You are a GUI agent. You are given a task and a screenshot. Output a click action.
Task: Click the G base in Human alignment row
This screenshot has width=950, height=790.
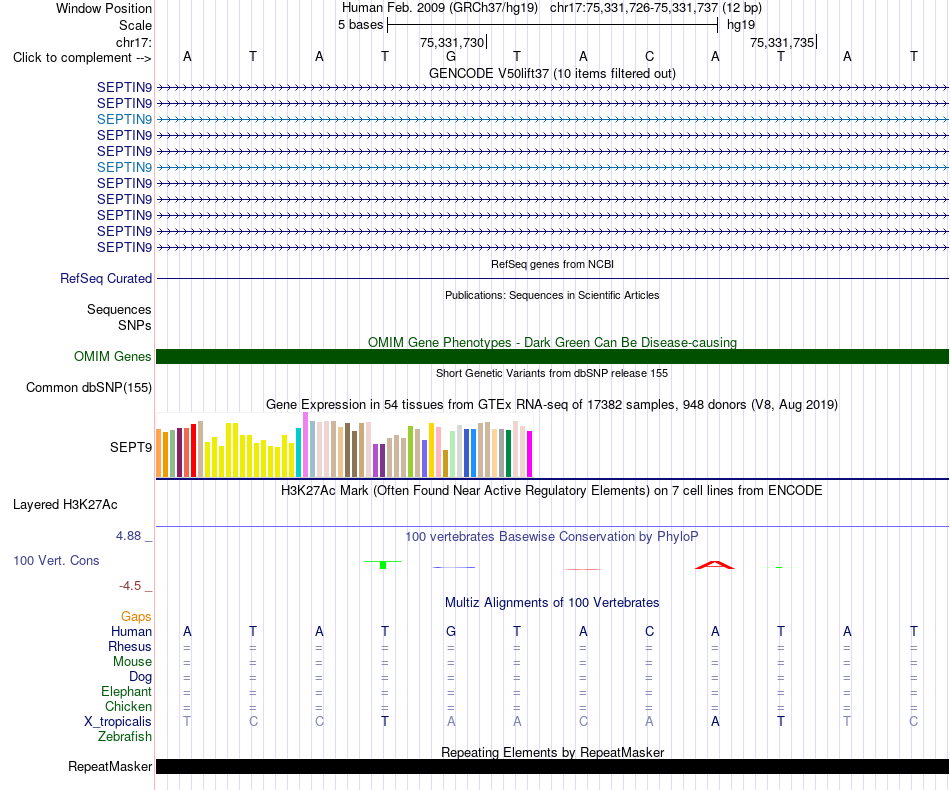coord(451,632)
